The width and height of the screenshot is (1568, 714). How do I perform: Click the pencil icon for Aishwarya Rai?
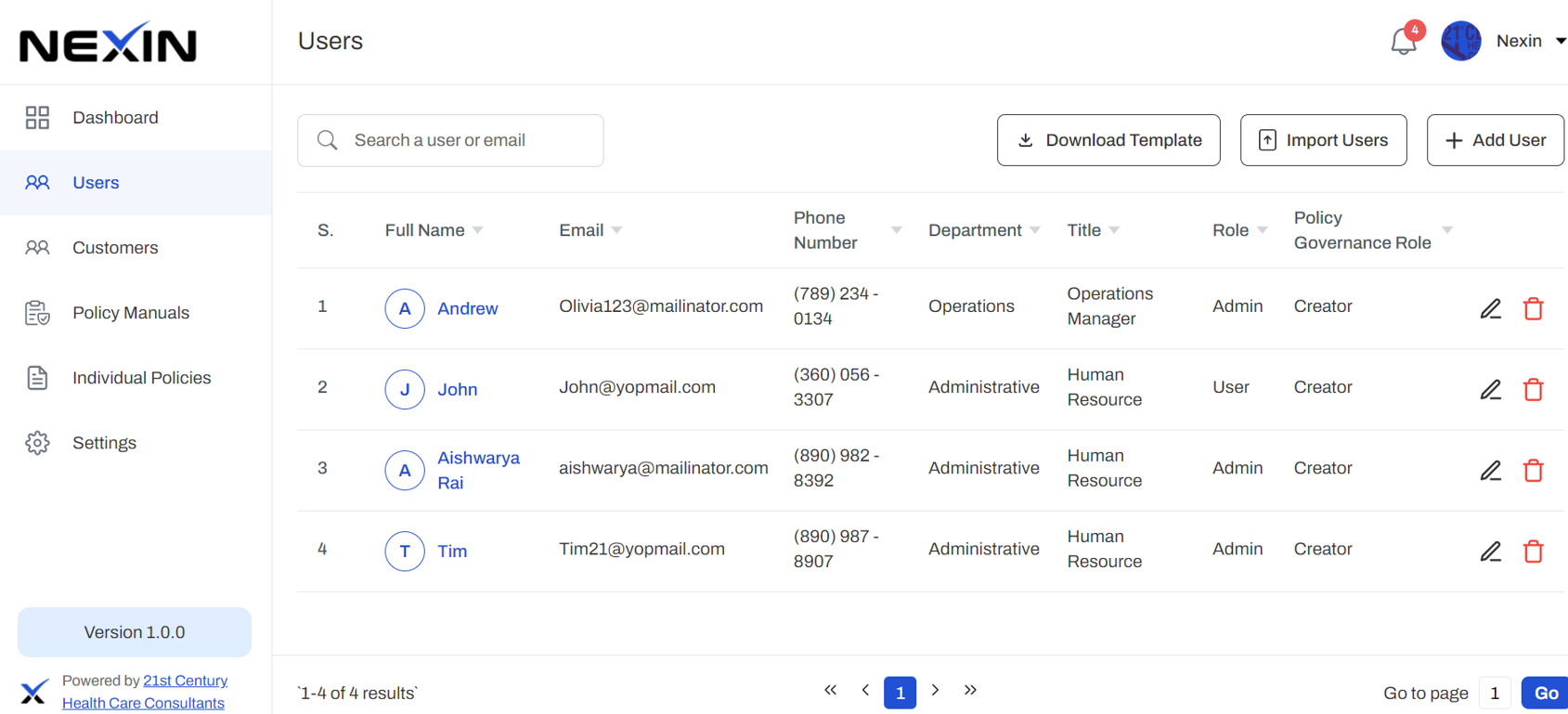click(x=1490, y=471)
